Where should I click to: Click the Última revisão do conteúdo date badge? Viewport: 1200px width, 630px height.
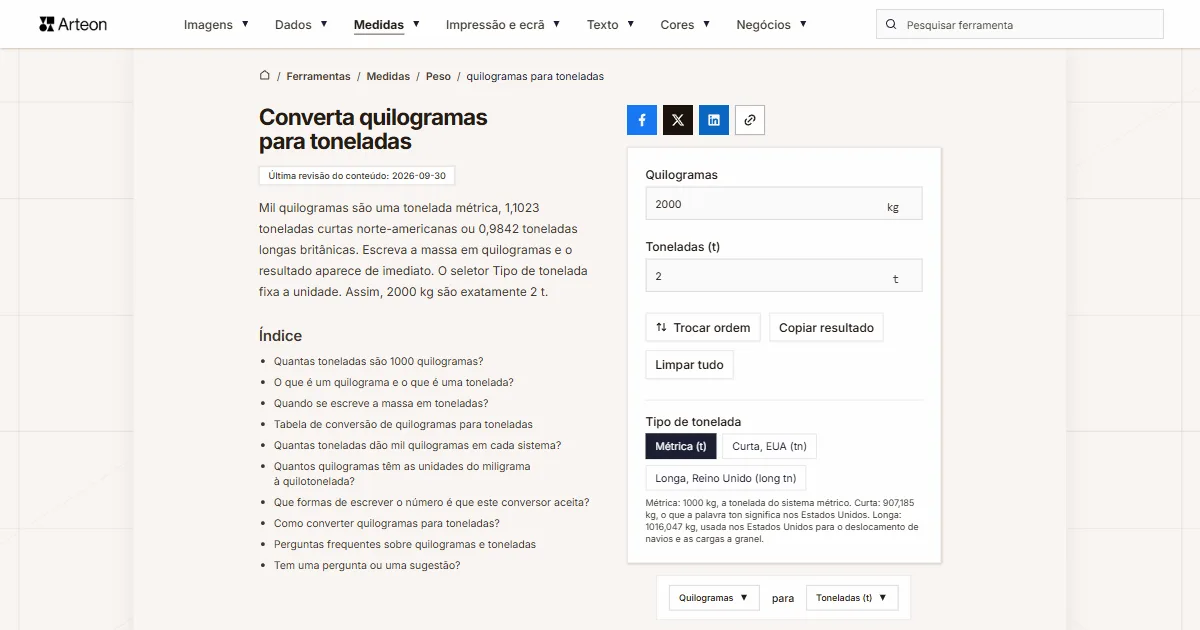357,175
